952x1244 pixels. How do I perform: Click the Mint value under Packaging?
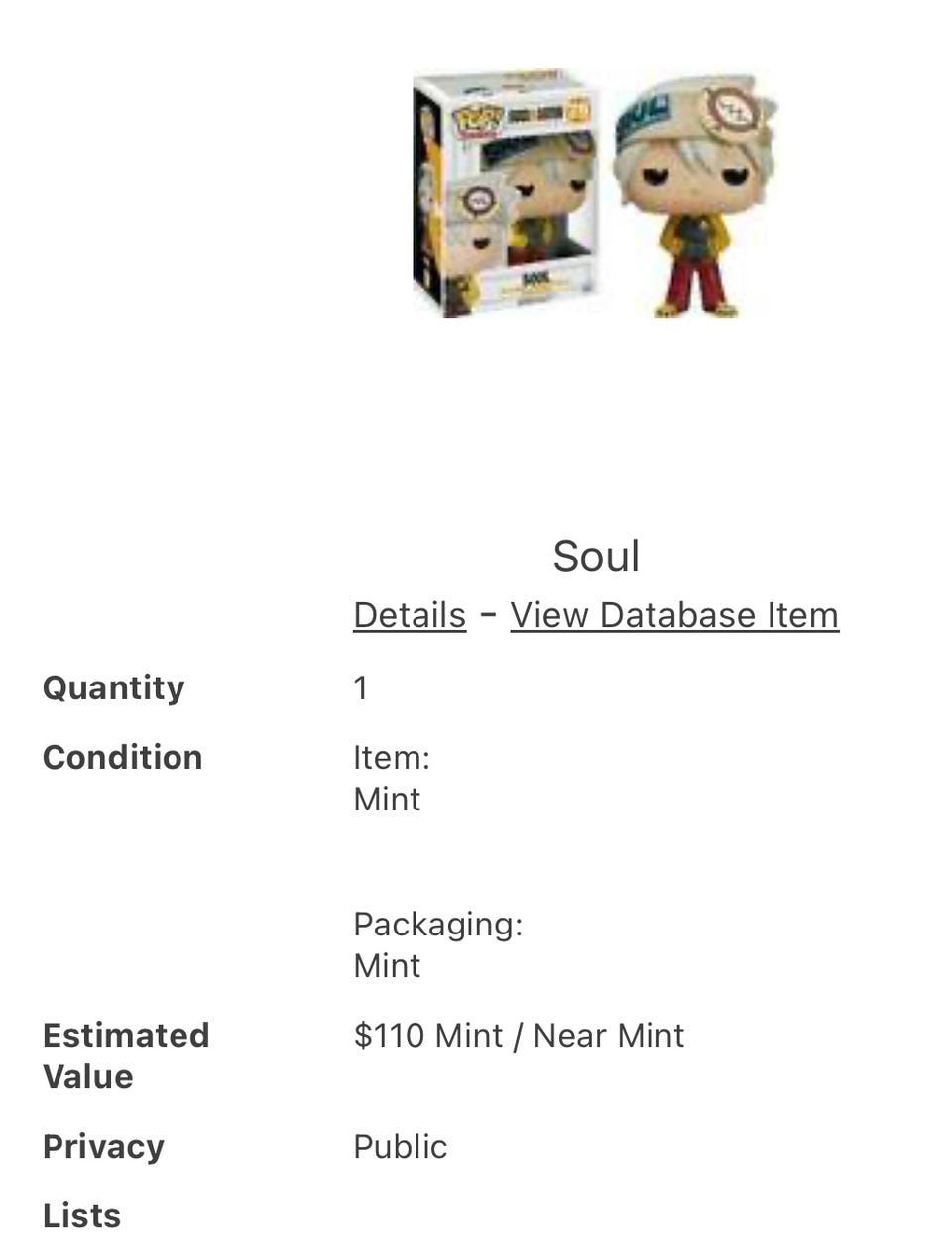(387, 966)
